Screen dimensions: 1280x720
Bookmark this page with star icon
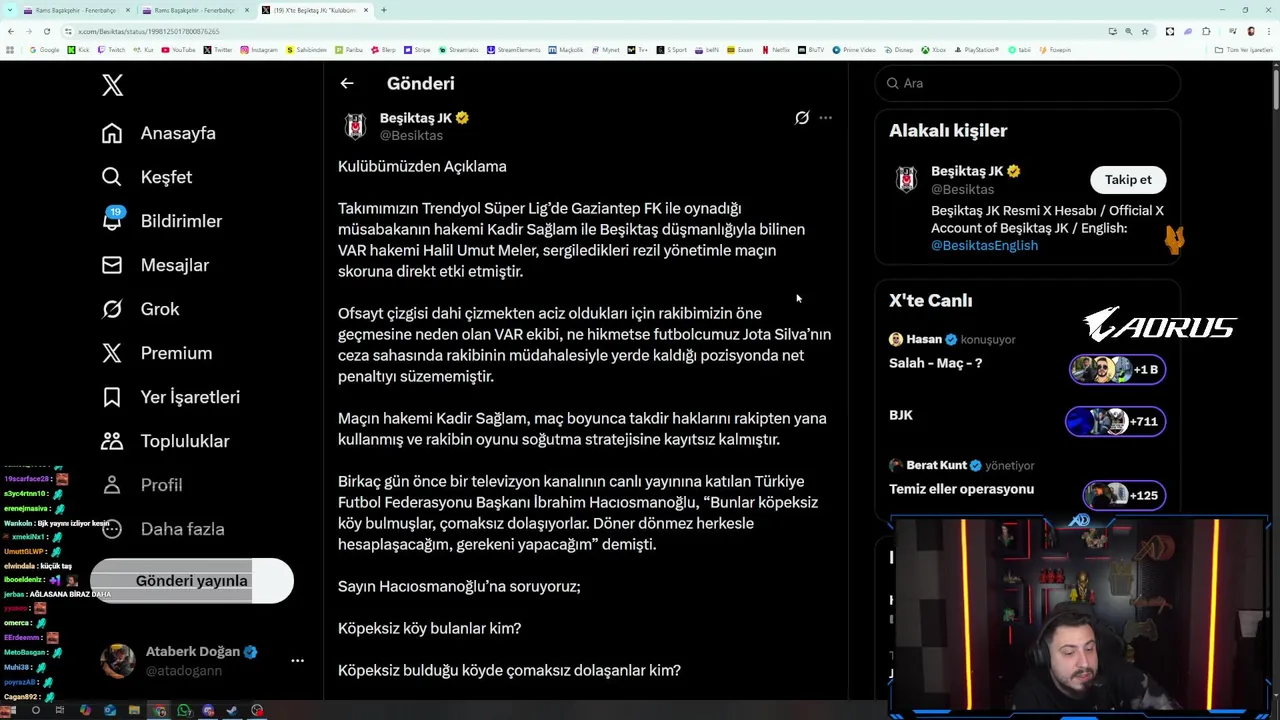1145,31
